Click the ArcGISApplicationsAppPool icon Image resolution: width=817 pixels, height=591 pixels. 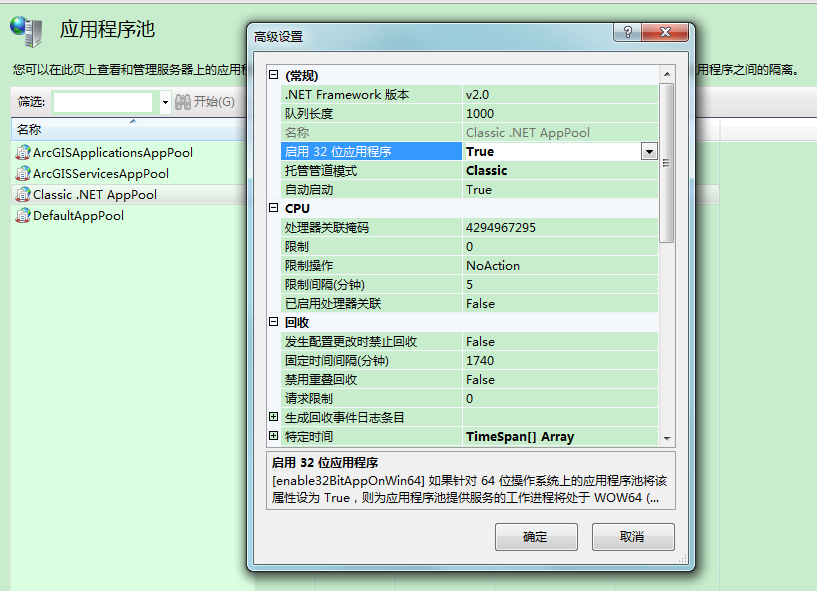[x=23, y=153]
